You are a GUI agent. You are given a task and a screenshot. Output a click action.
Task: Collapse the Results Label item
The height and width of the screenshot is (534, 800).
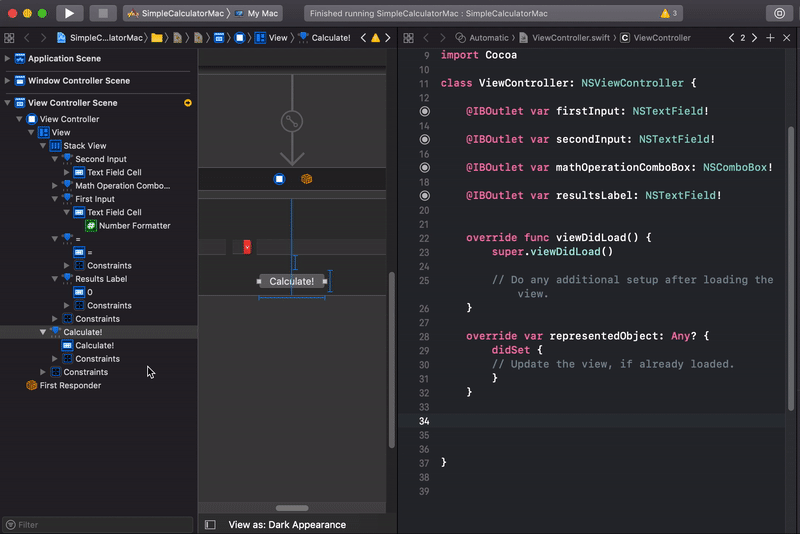(55, 279)
